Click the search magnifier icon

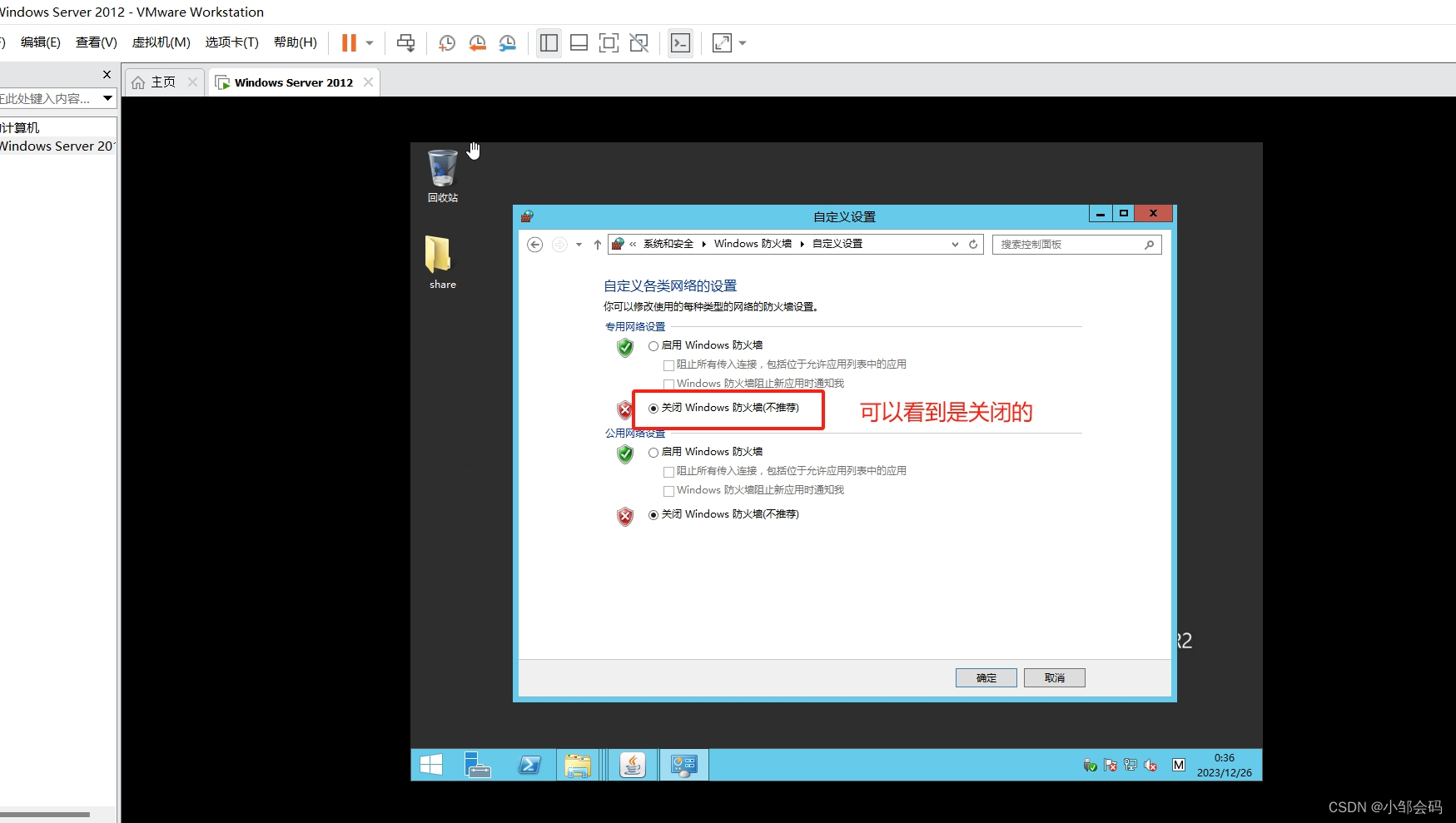(x=1150, y=245)
